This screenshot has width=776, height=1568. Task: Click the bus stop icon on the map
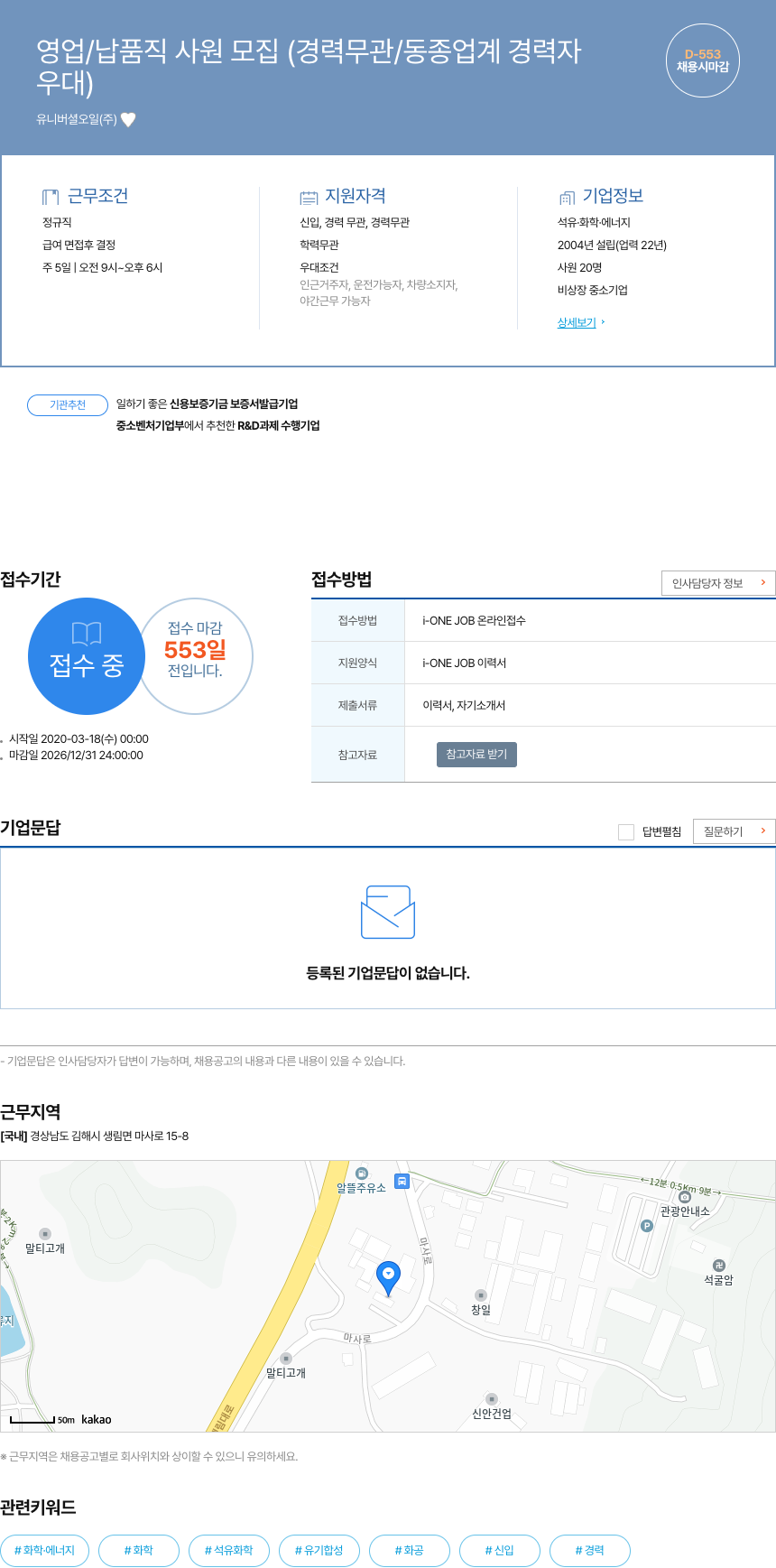(402, 1181)
